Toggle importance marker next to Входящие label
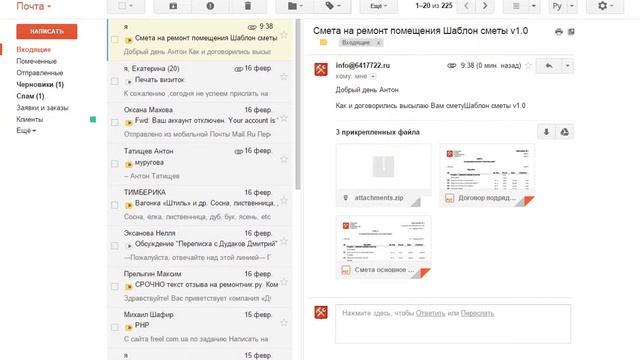This screenshot has height=360, width=640. [323, 42]
